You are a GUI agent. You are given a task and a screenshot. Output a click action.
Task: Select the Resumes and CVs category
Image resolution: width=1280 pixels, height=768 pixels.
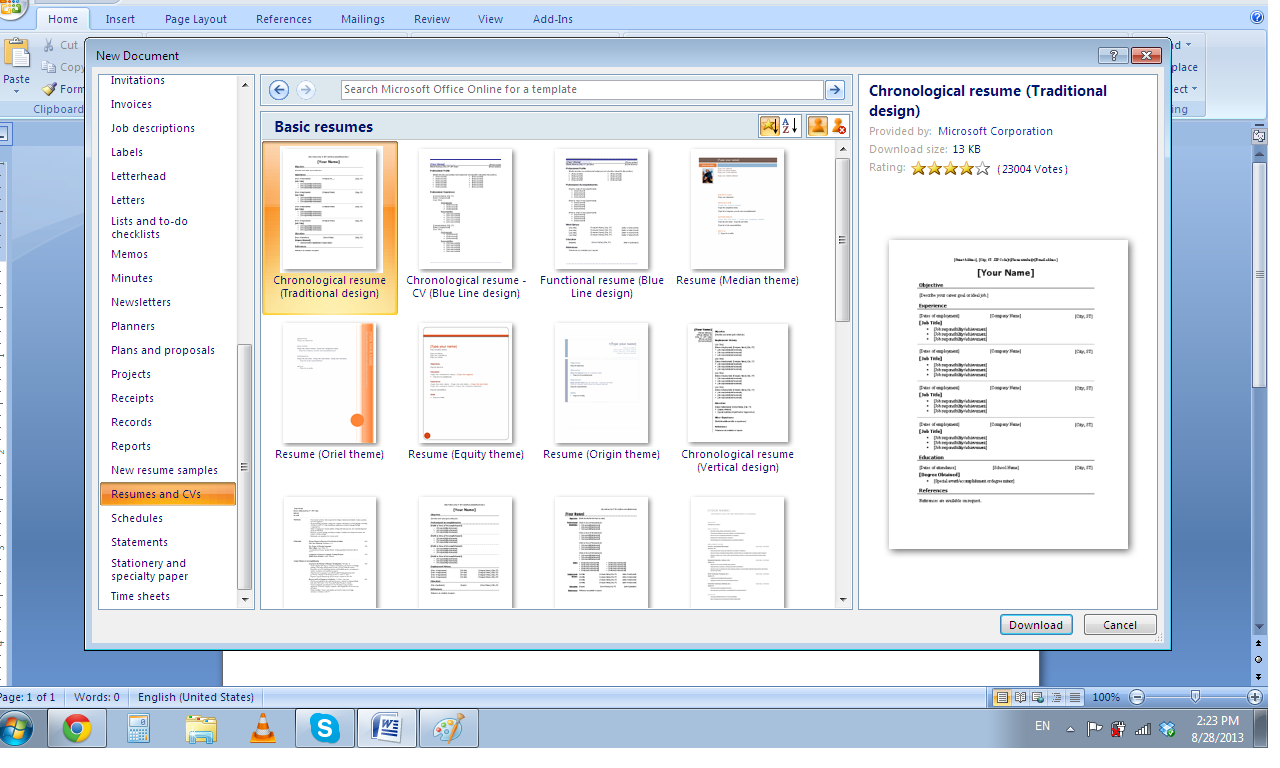pyautogui.click(x=168, y=494)
